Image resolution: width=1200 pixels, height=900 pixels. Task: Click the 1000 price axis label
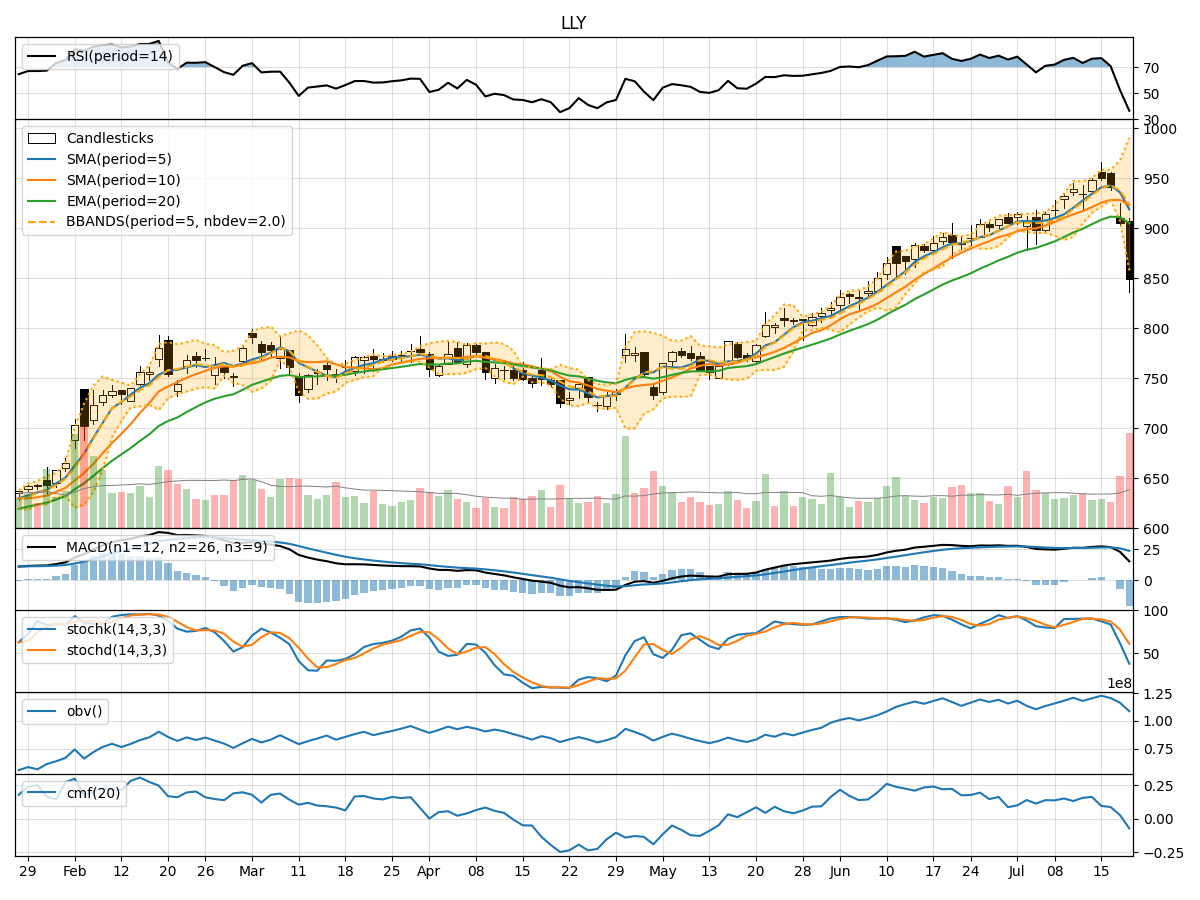click(1160, 129)
